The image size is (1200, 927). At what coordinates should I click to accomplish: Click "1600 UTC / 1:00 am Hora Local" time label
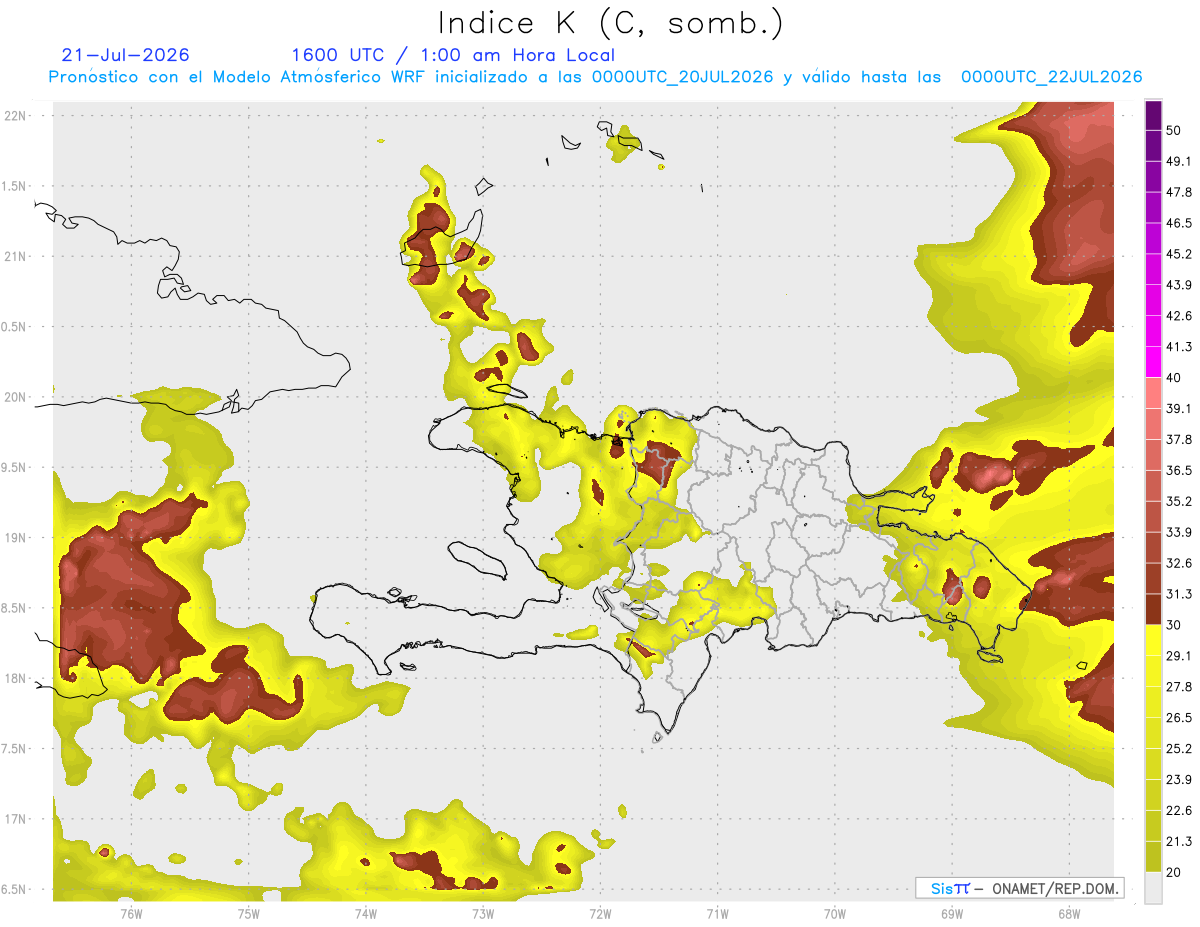pos(453,55)
